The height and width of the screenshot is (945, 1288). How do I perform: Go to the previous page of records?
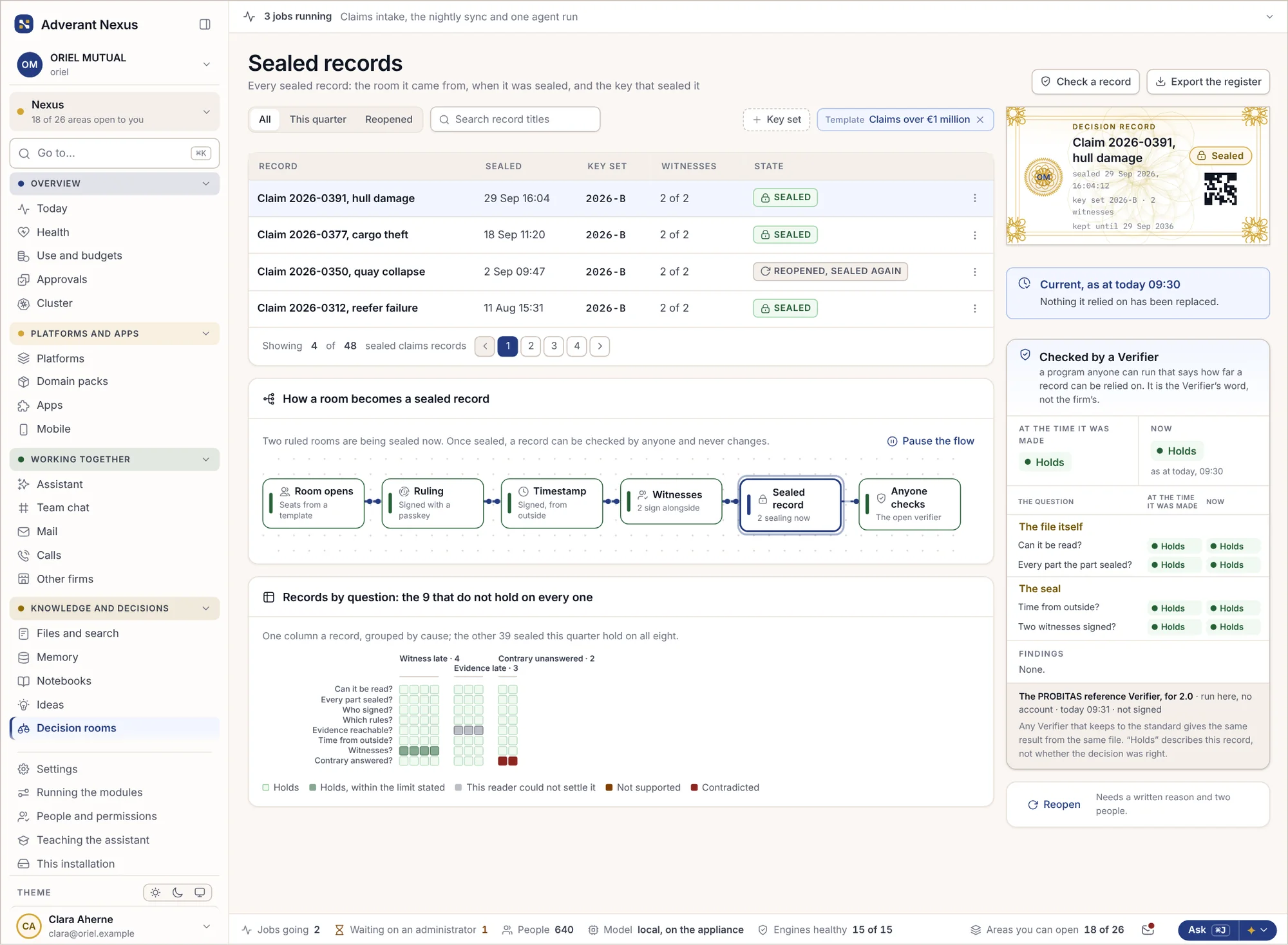tap(485, 346)
